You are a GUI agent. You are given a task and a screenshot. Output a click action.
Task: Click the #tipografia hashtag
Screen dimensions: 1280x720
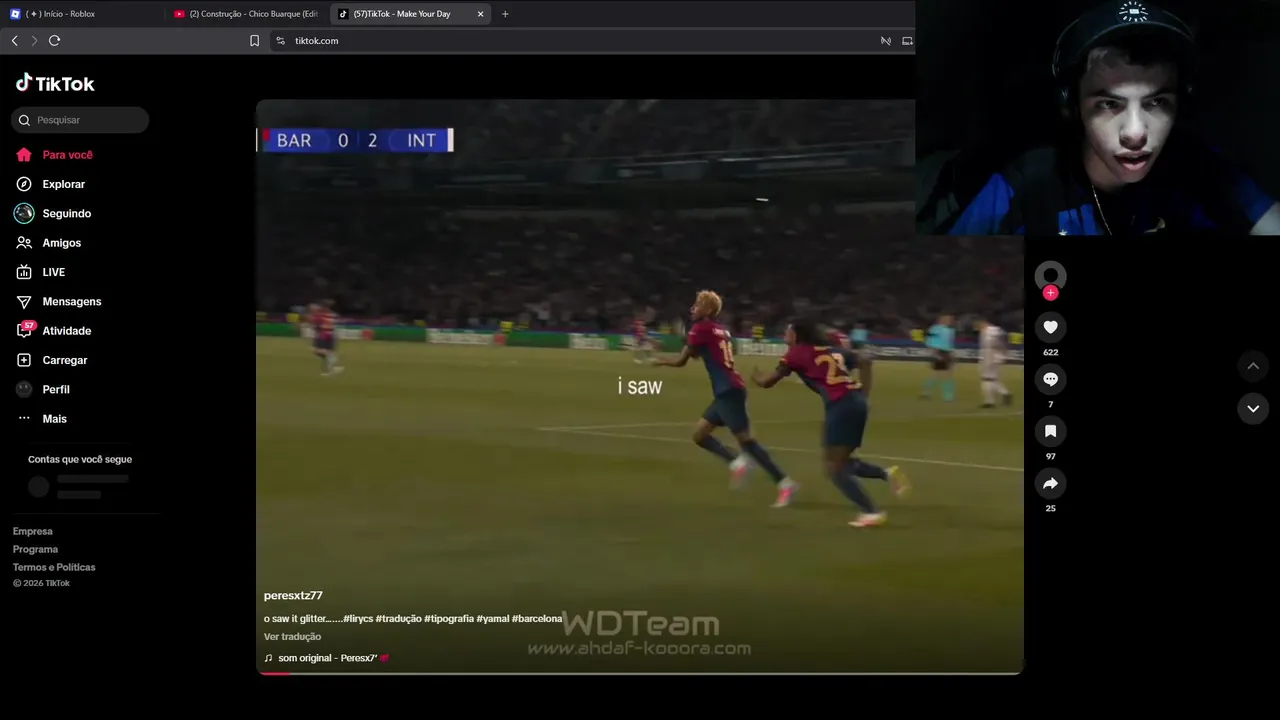pyautogui.click(x=449, y=619)
